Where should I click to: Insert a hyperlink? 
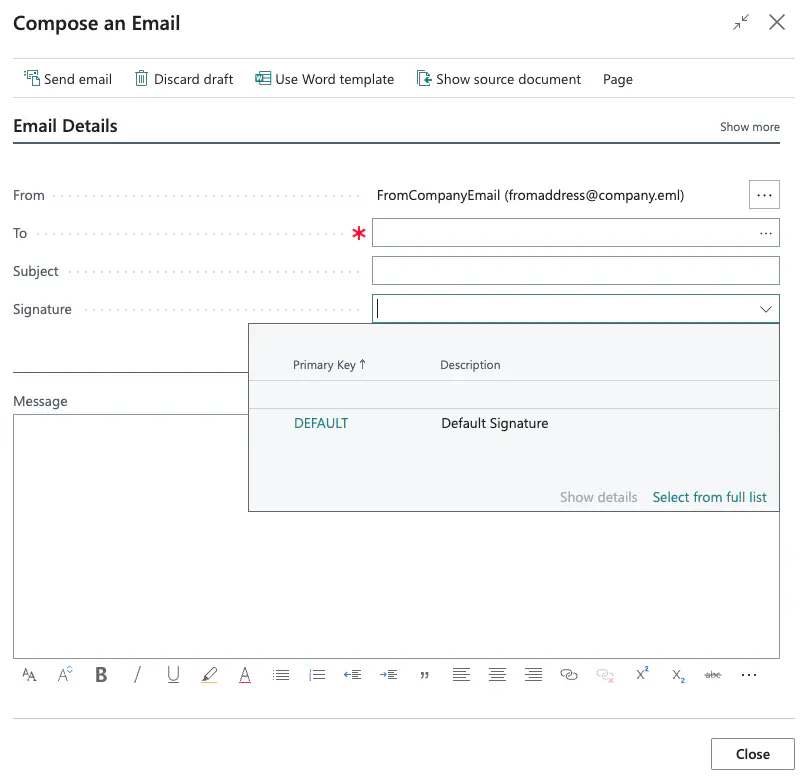coord(569,675)
